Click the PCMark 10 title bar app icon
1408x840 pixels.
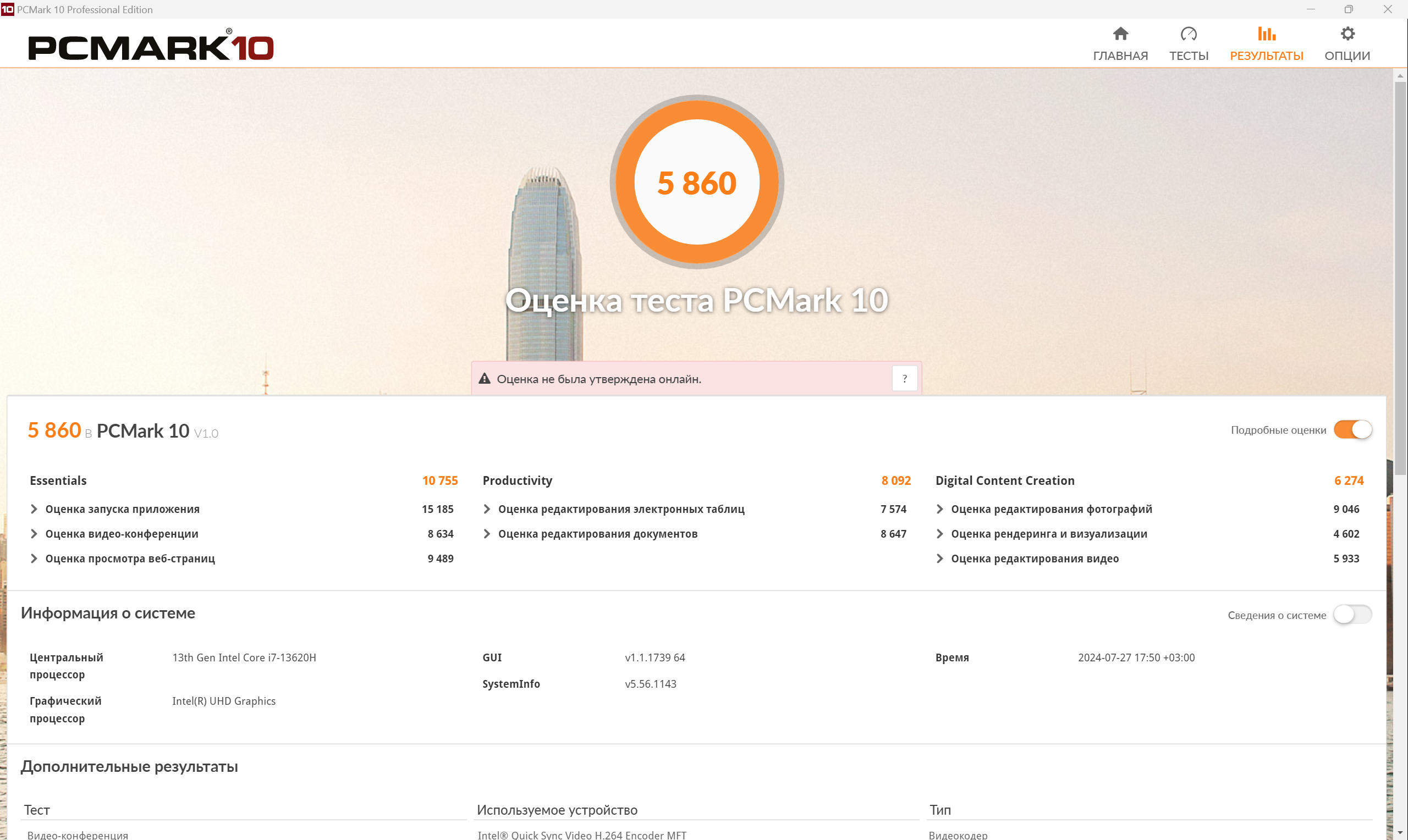pyautogui.click(x=7, y=9)
